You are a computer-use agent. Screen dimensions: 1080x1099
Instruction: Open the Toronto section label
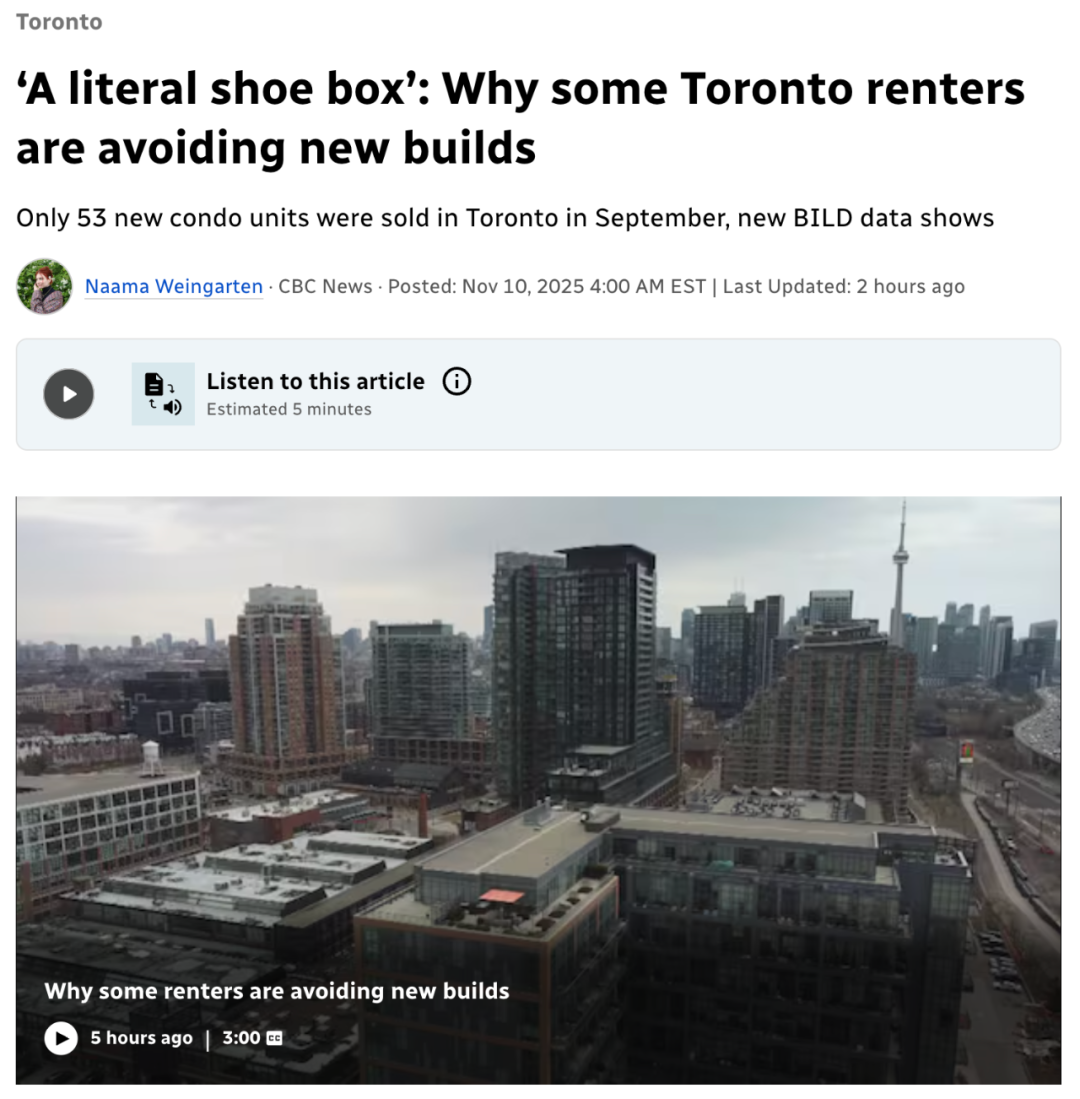click(x=60, y=22)
